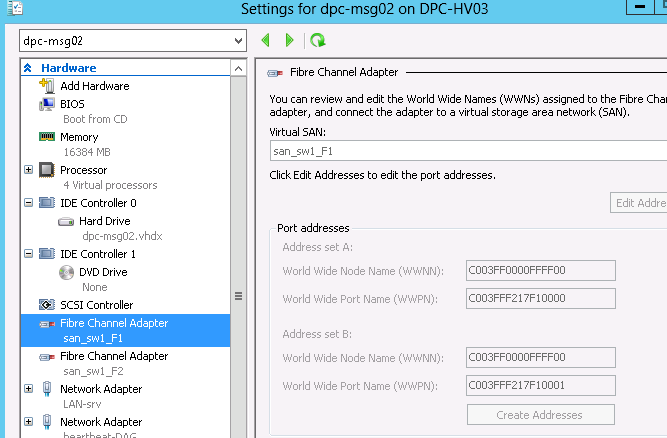Viewport: 667px width, 438px height.
Task: Select the BIOS tree item
Action: click(72, 104)
